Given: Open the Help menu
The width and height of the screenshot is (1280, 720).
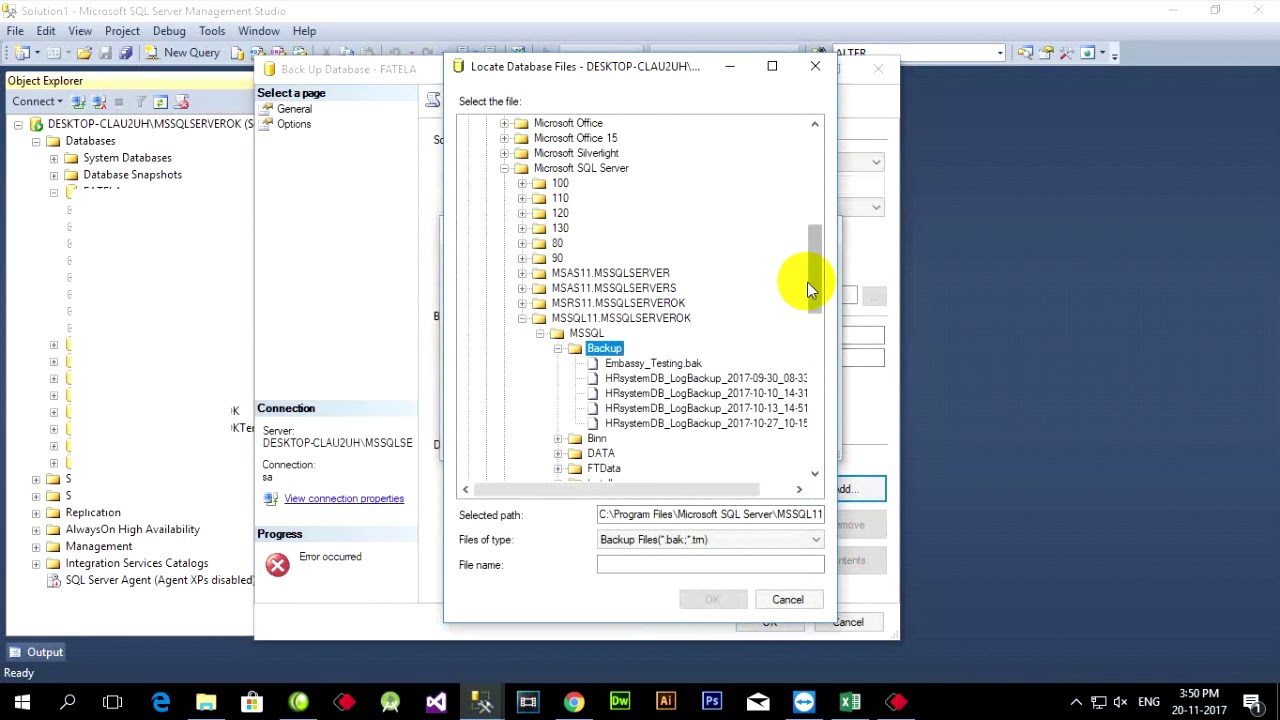Looking at the screenshot, I should (x=304, y=31).
